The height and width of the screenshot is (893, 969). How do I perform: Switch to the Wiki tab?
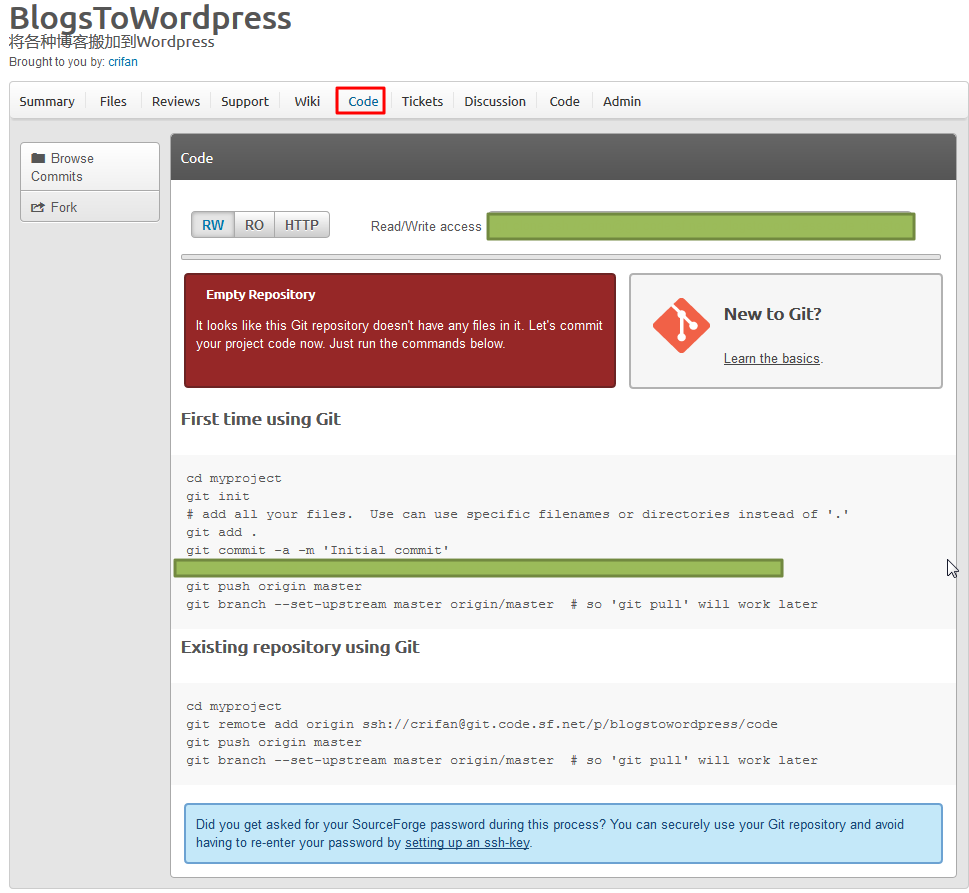[307, 101]
